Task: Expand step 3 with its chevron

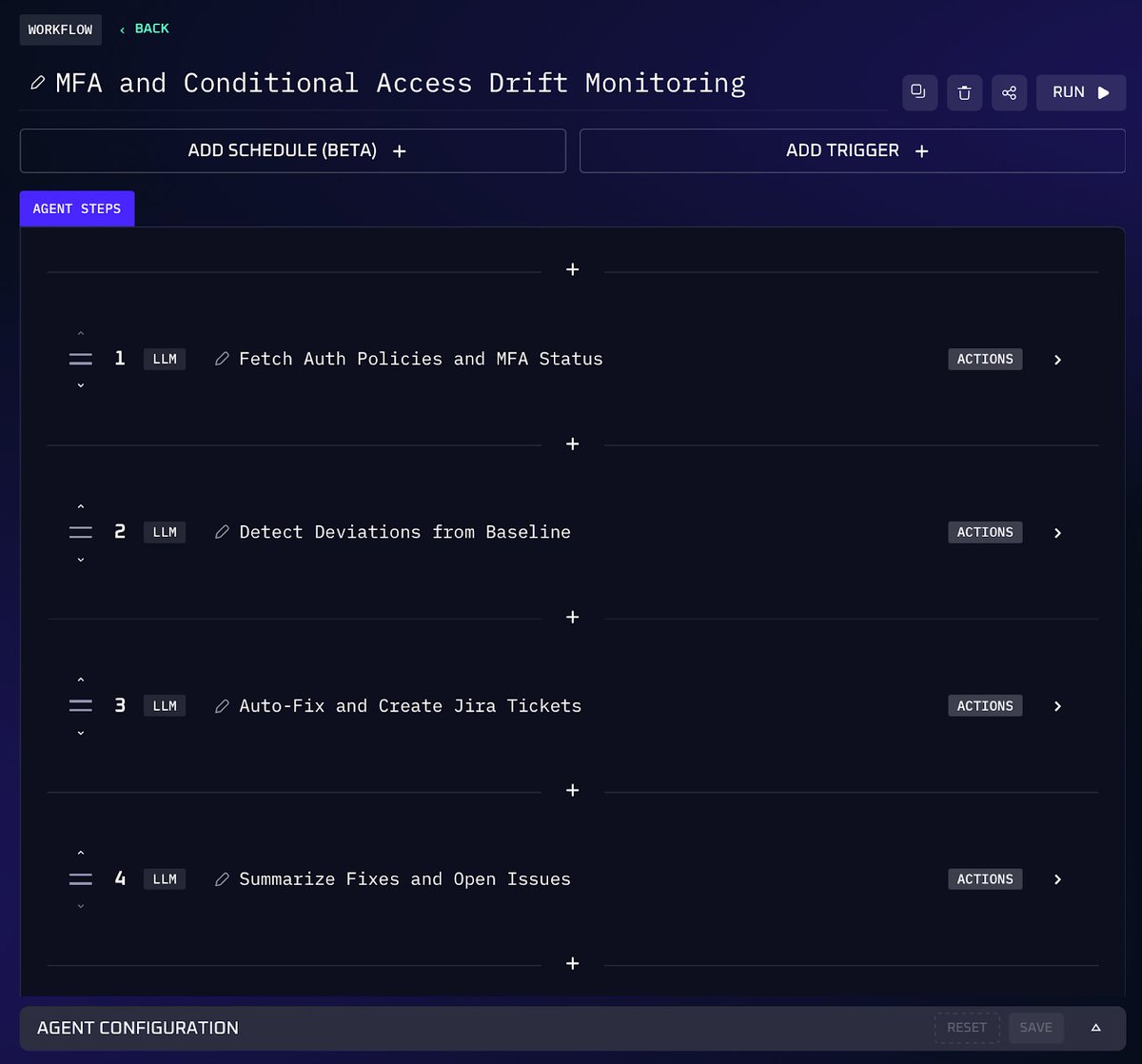Action: (x=1057, y=706)
